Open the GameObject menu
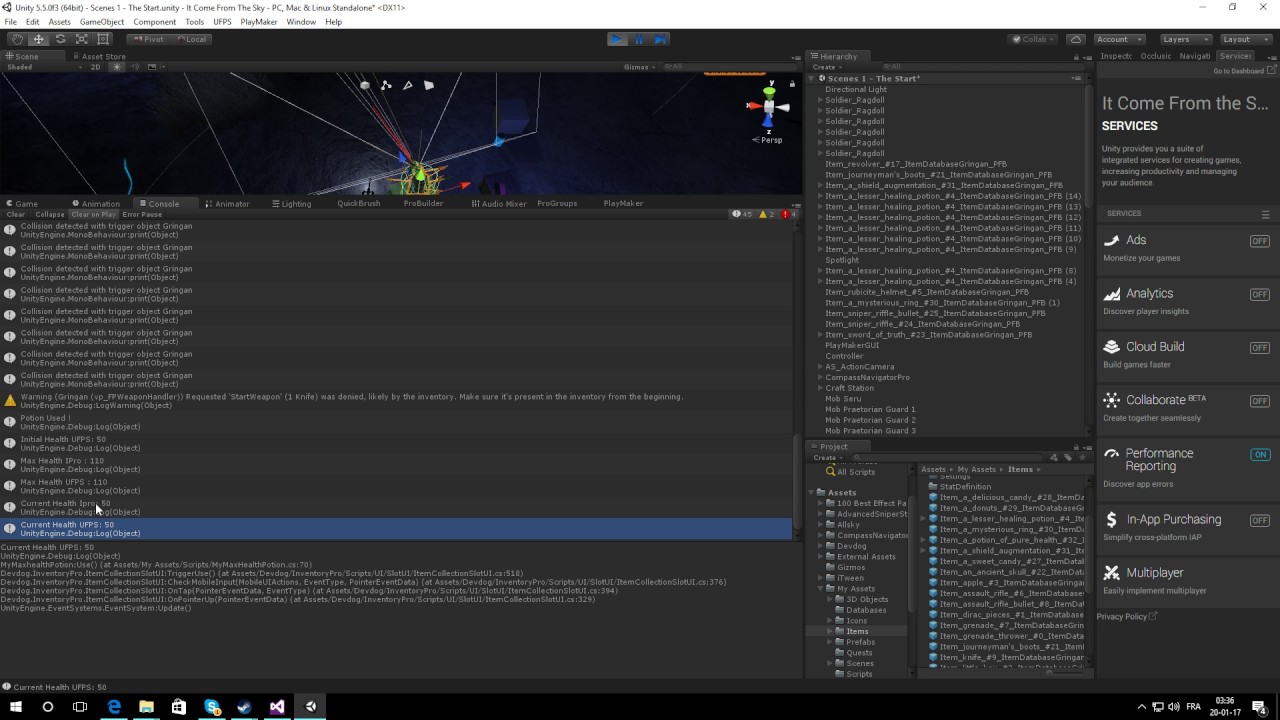1280x720 pixels. tap(102, 21)
